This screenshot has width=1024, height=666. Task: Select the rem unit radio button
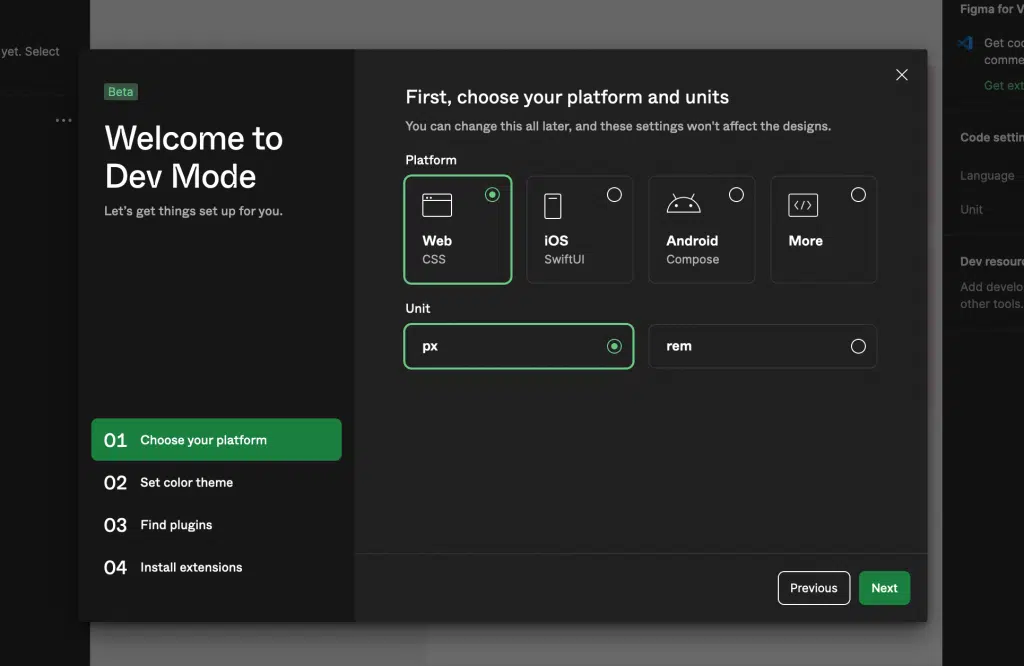click(858, 345)
